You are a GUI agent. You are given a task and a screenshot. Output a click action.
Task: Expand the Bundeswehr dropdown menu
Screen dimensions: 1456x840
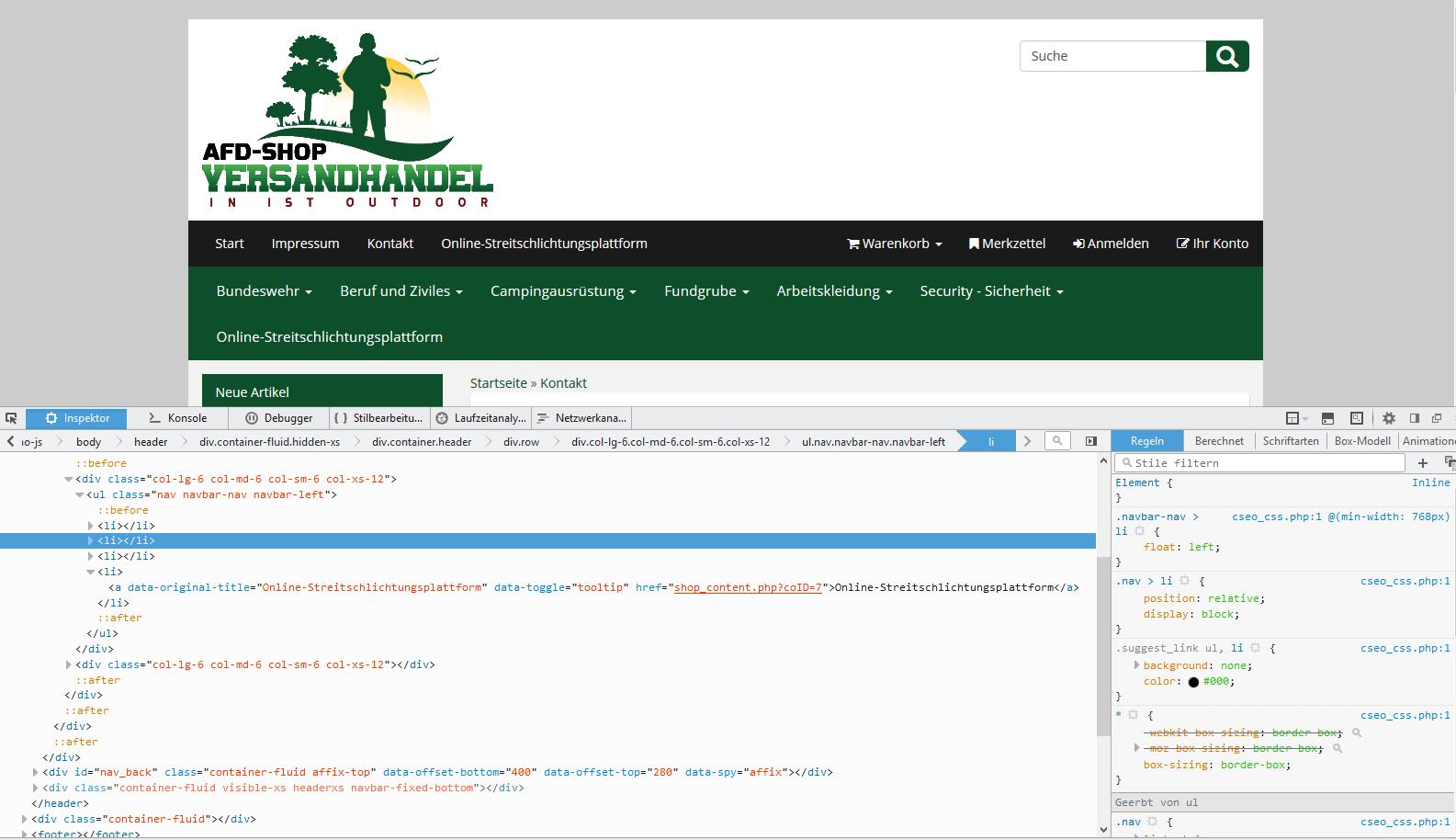[x=264, y=291]
